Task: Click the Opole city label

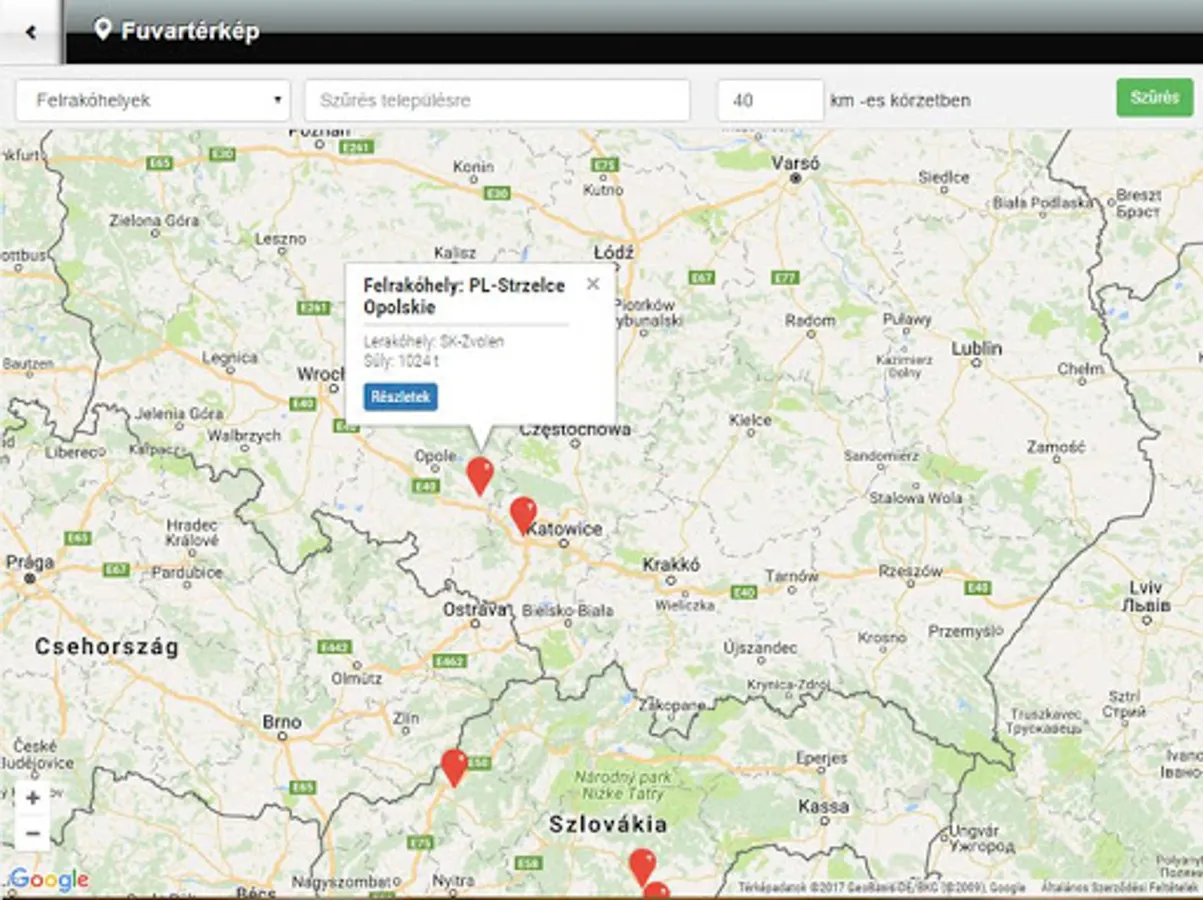Action: [436, 456]
